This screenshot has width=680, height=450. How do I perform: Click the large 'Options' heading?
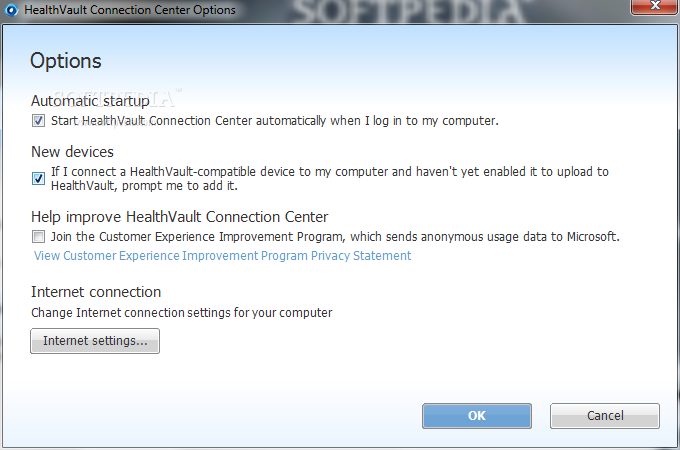pyautogui.click(x=66, y=61)
